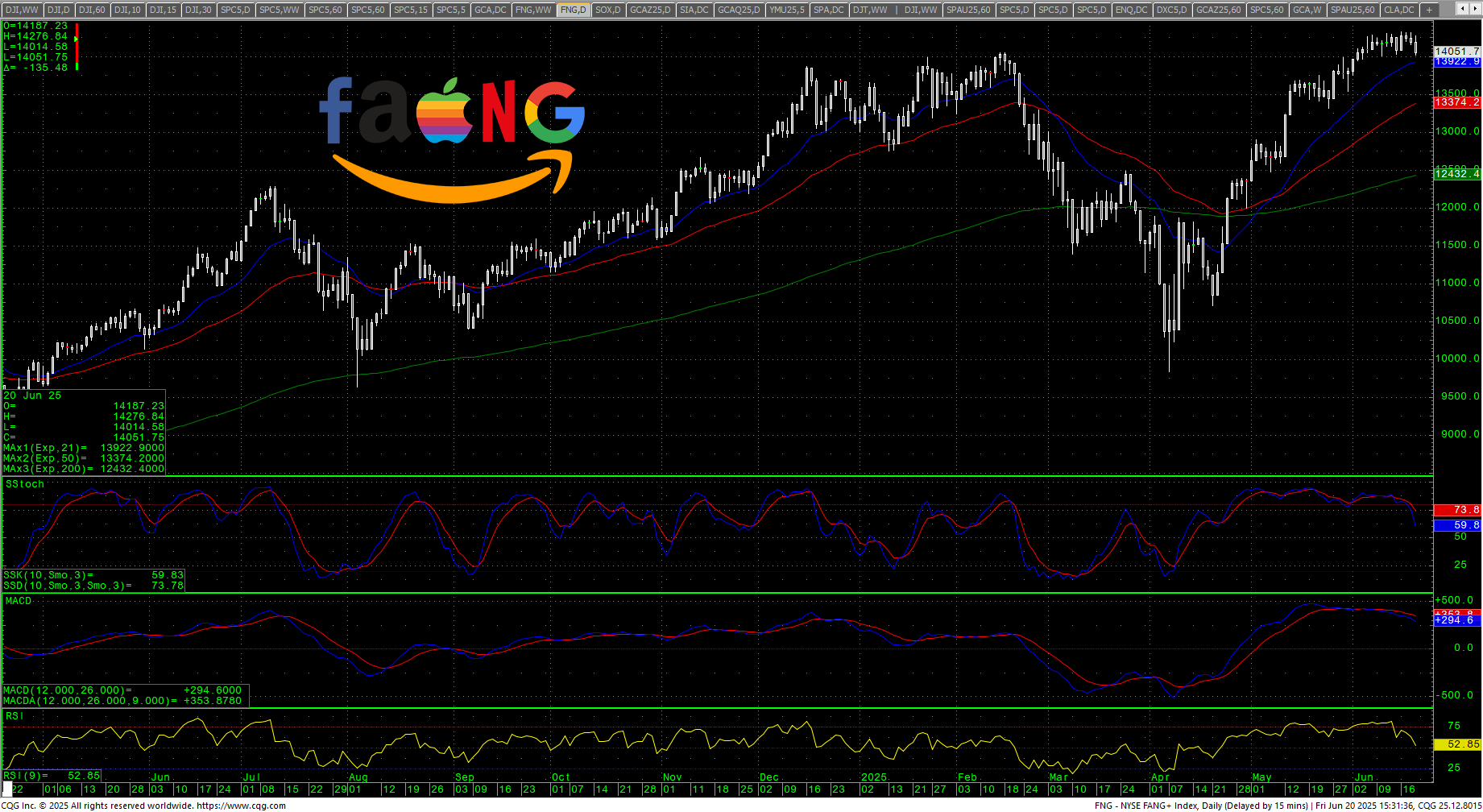The height and width of the screenshot is (812, 1483).
Task: Select the SStoch pane title
Action: [x=25, y=484]
